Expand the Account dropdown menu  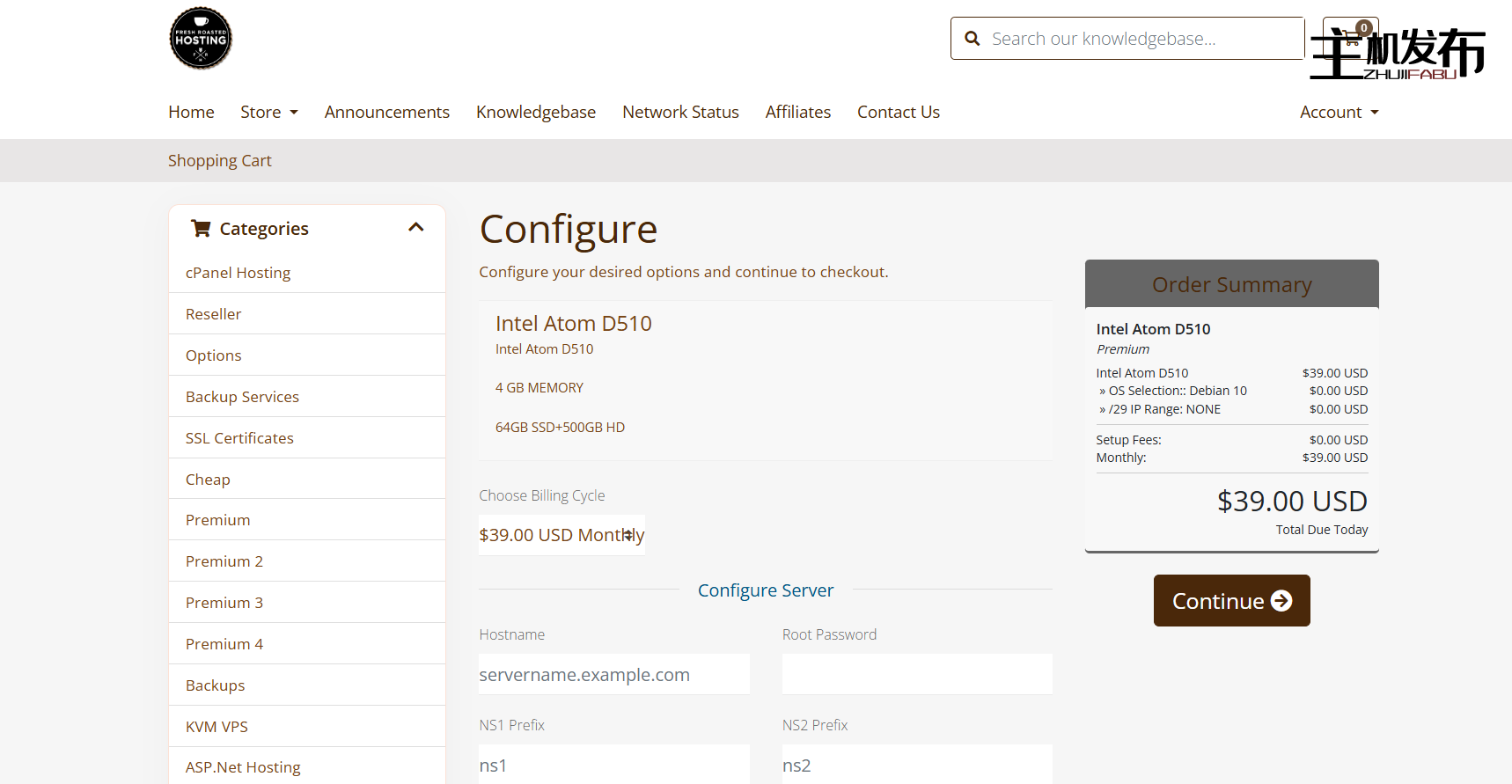(x=1338, y=112)
